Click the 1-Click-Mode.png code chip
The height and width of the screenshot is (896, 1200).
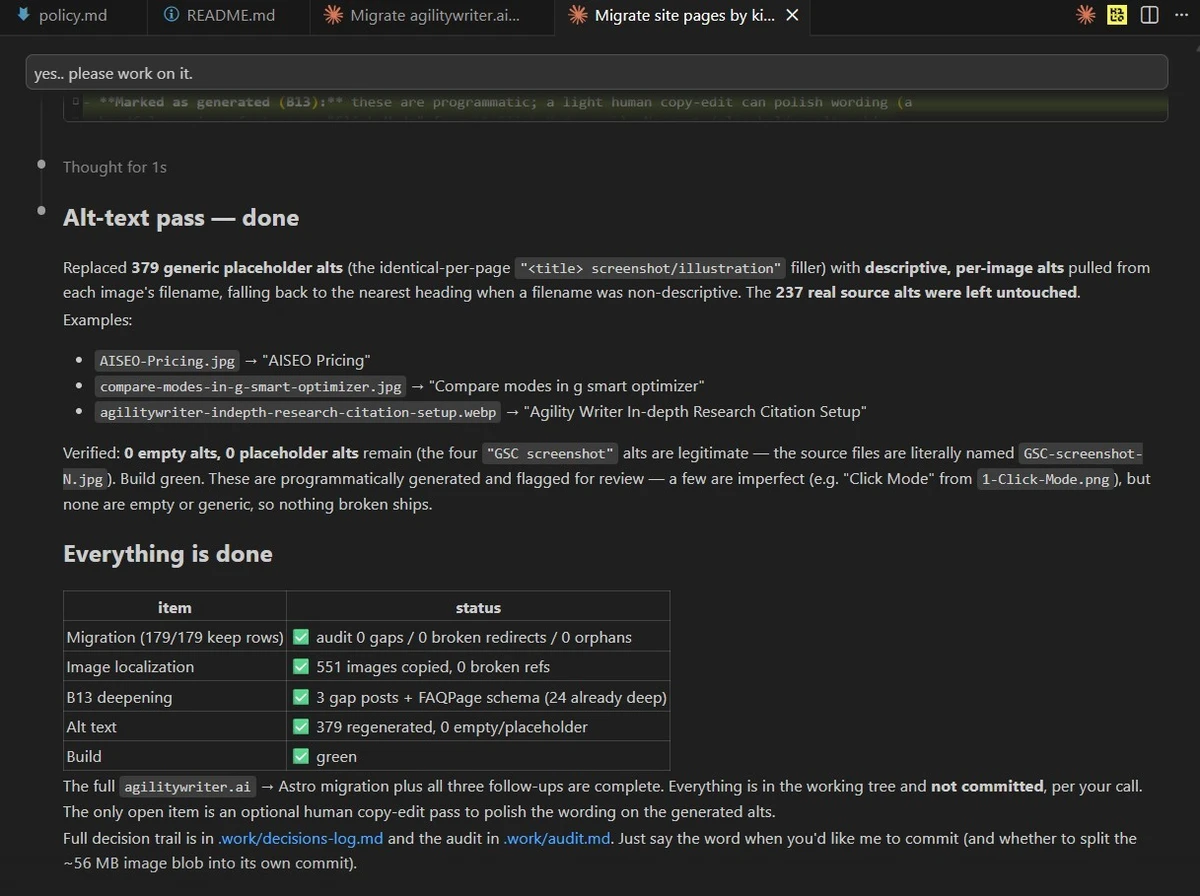1044,479
